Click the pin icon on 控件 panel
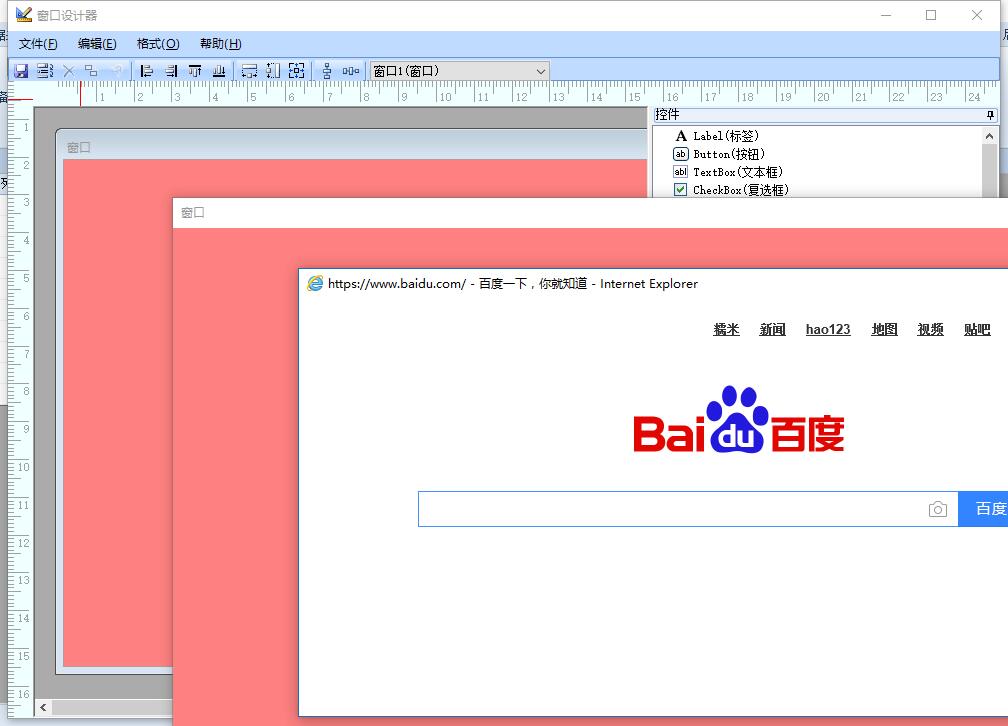 pos(990,115)
